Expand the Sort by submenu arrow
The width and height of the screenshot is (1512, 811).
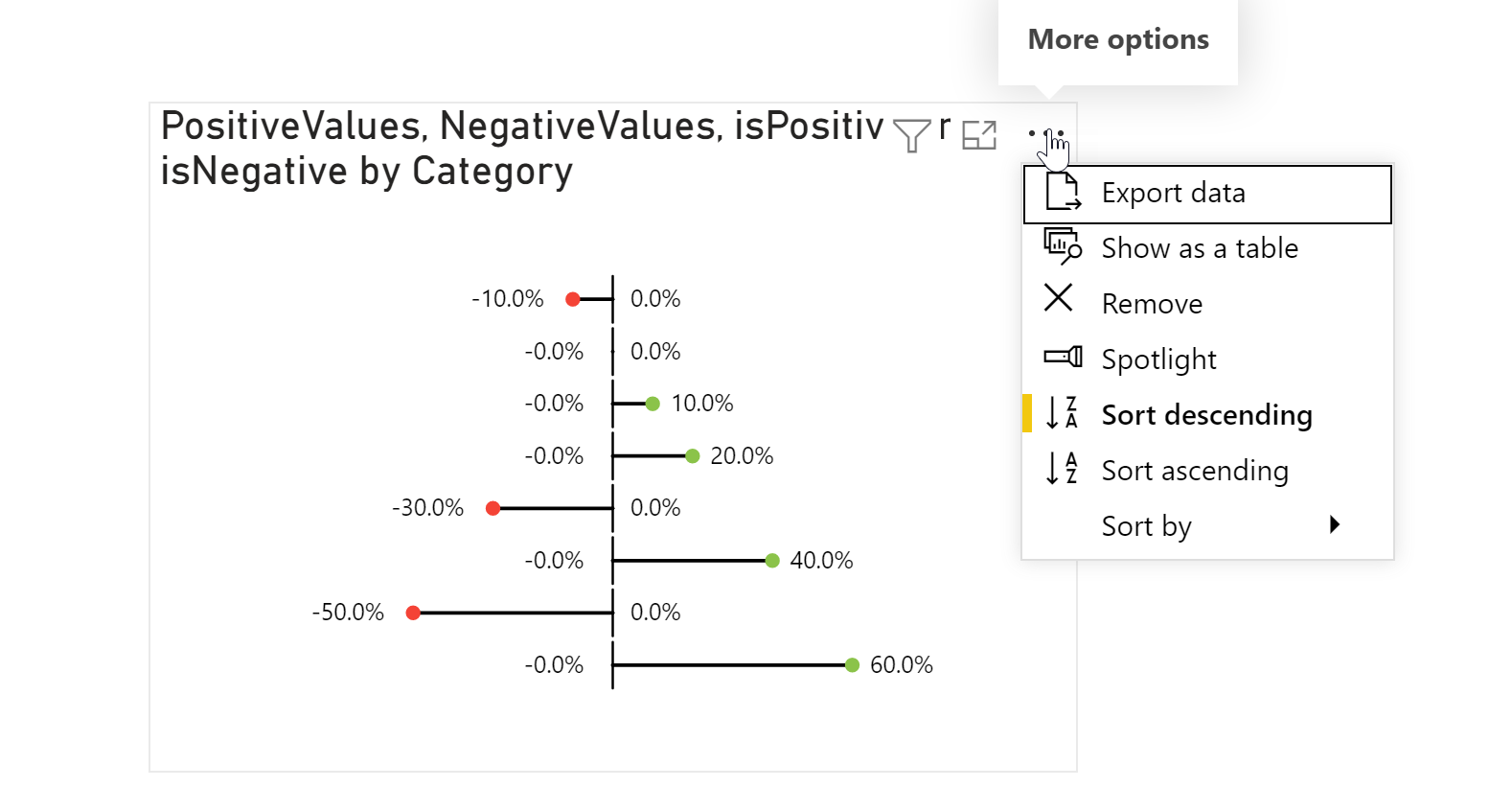tap(1336, 524)
